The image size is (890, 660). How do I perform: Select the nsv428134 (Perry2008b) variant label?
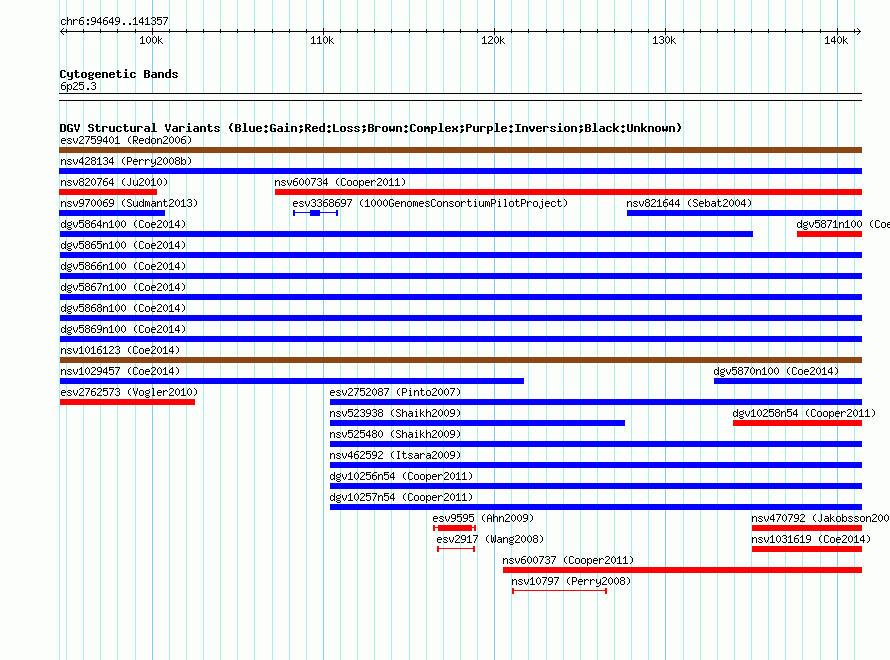126,161
